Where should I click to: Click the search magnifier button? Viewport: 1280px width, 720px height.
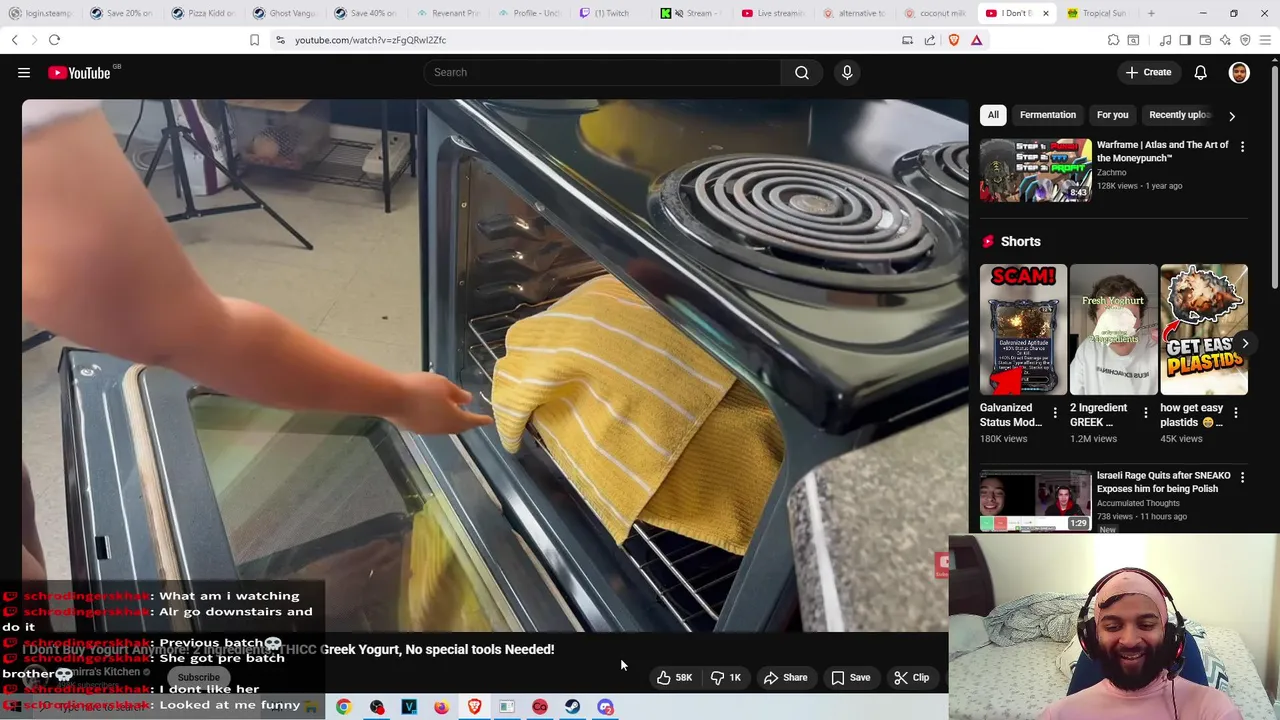802,72
